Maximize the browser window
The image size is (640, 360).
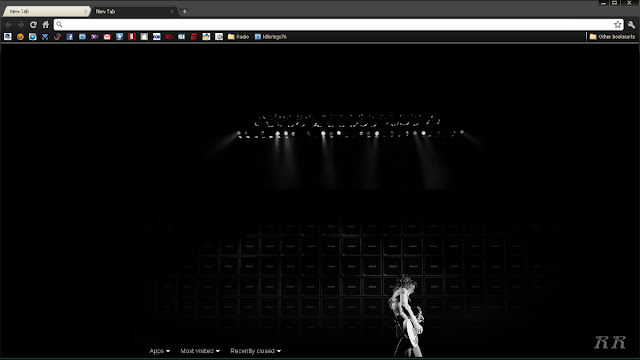point(615,3)
